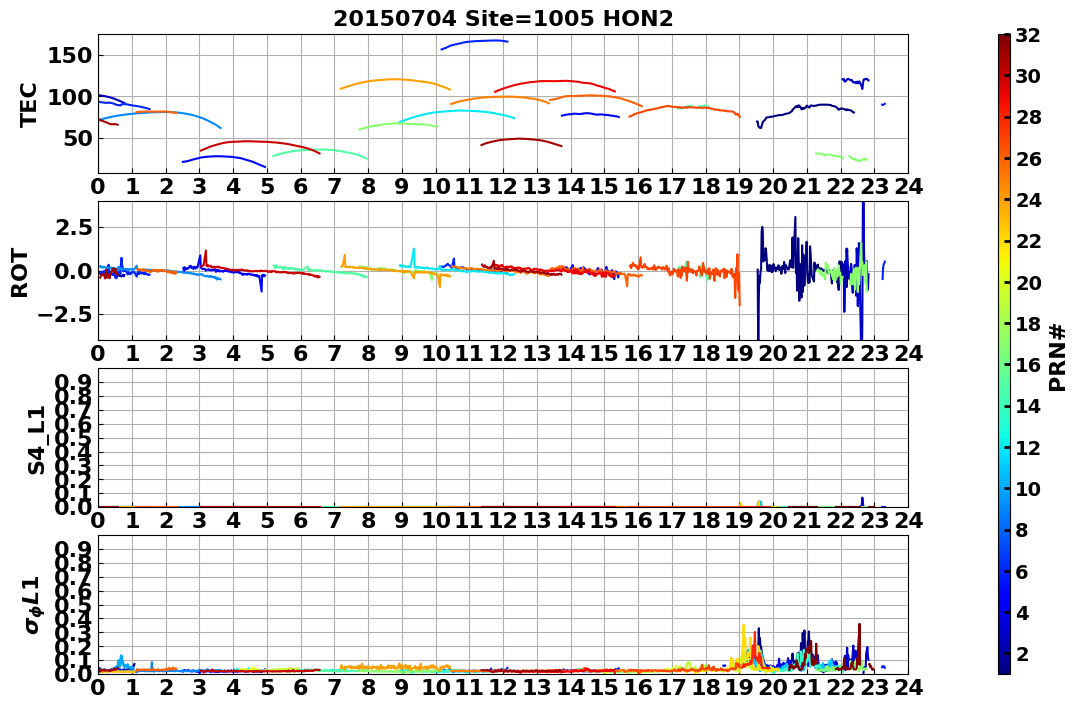The image size is (1077, 709).
Task: Click the 2 tick on the colorbar
Action: pyautogui.click(x=1021, y=653)
